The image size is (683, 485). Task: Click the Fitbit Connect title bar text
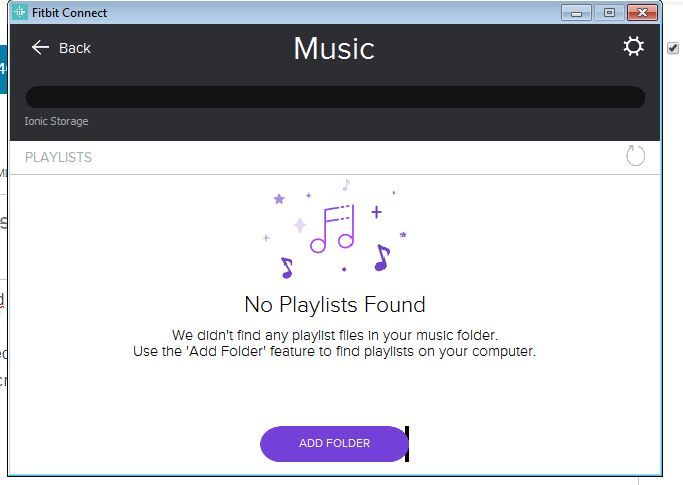70,13
